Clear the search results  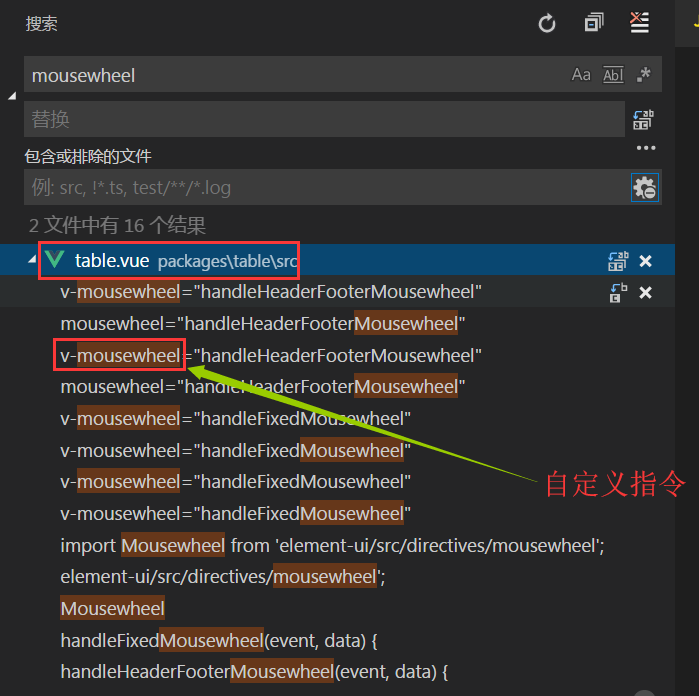tap(639, 22)
